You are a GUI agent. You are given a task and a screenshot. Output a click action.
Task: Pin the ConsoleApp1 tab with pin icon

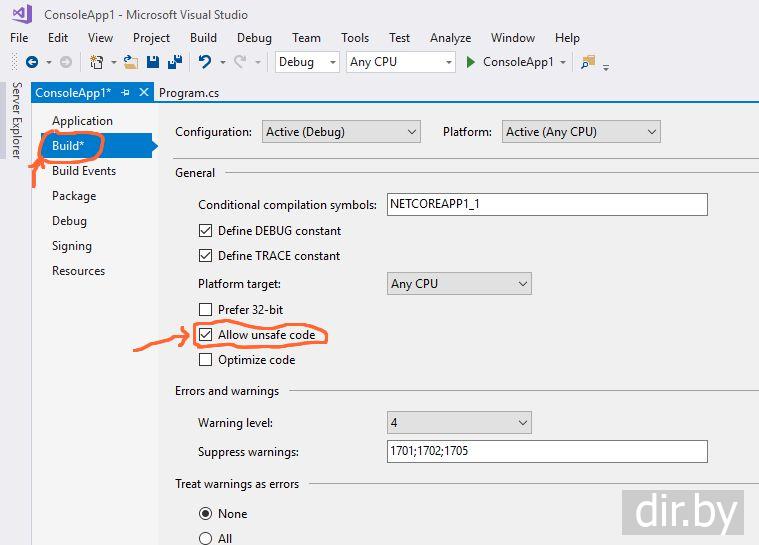tap(126, 92)
